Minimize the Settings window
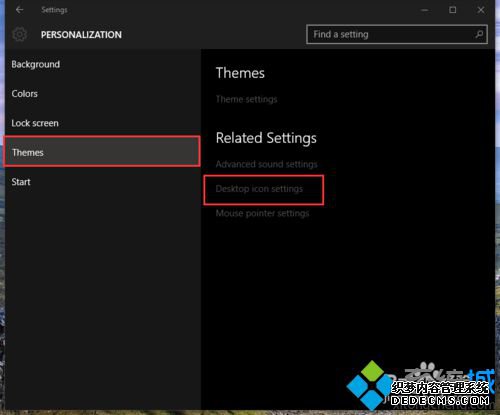The height and width of the screenshot is (415, 500). point(425,10)
